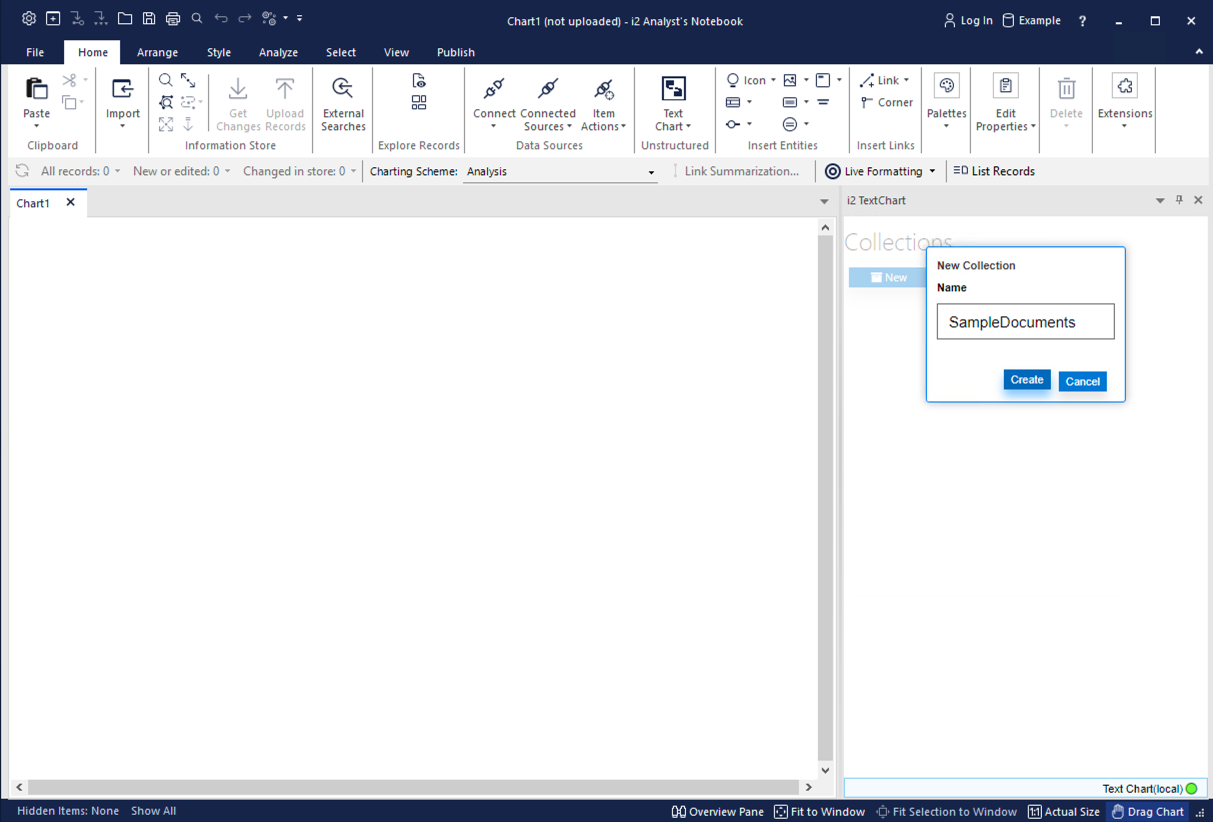The height and width of the screenshot is (822, 1213).
Task: Click Upload Records icon
Action: (x=285, y=89)
